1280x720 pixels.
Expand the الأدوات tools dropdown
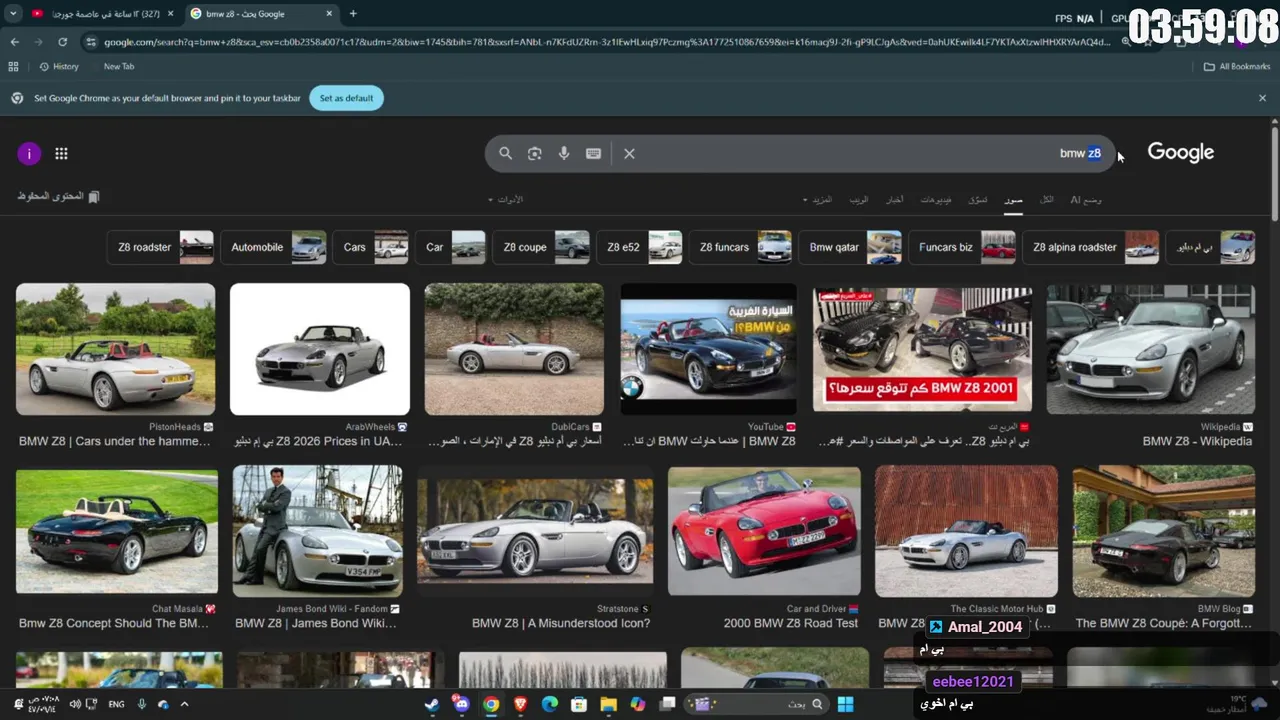[x=505, y=199]
